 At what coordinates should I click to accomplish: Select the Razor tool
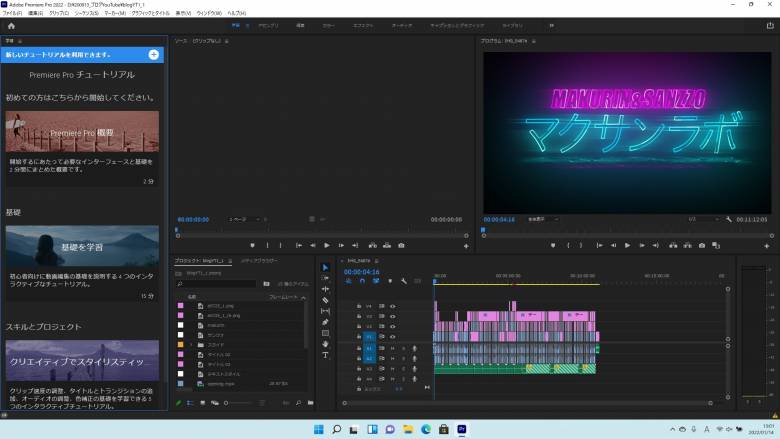coord(325,300)
